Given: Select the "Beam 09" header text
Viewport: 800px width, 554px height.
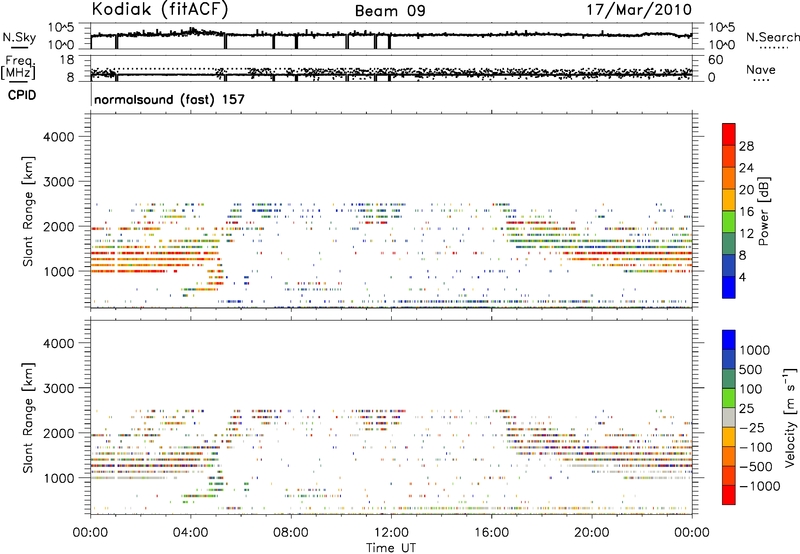Looking at the screenshot, I should tap(390, 11).
